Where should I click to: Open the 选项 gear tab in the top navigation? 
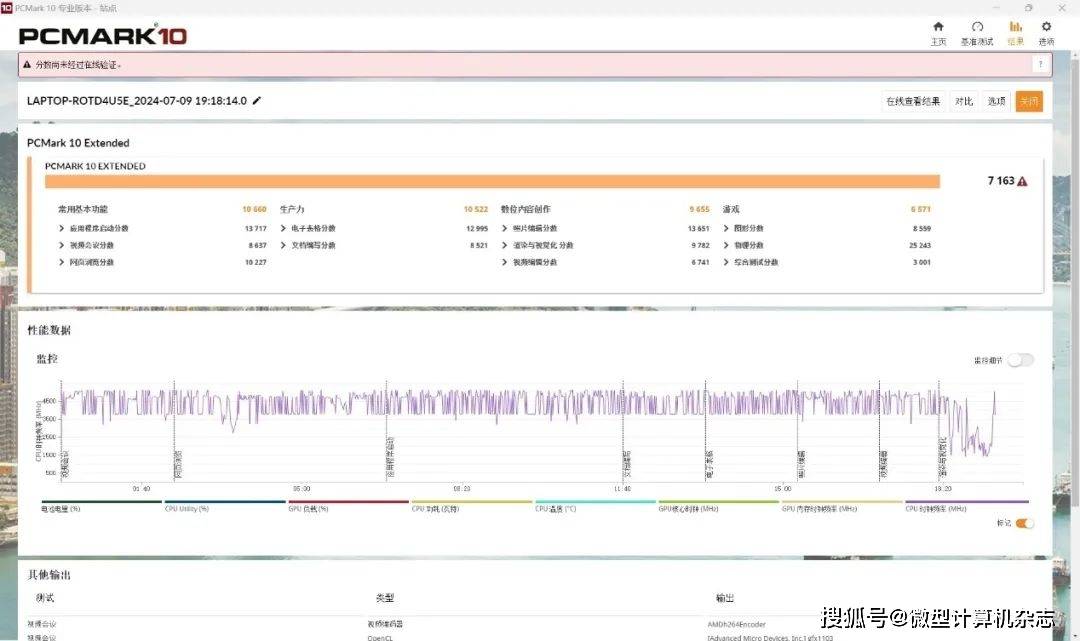(1046, 32)
